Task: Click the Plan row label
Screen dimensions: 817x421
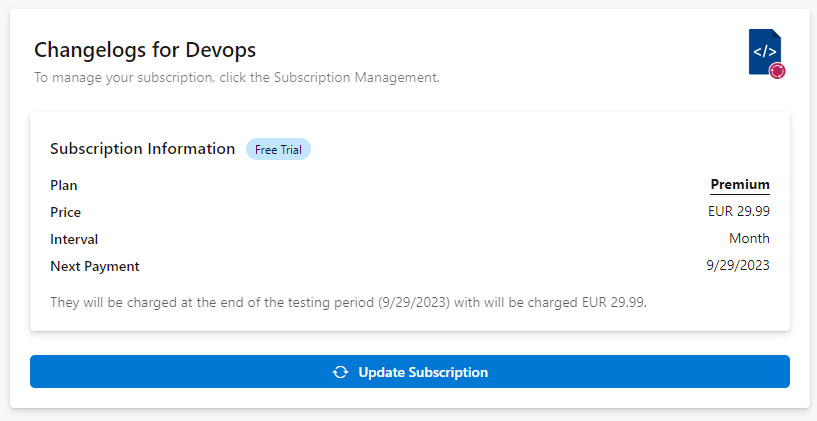Action: [x=64, y=185]
